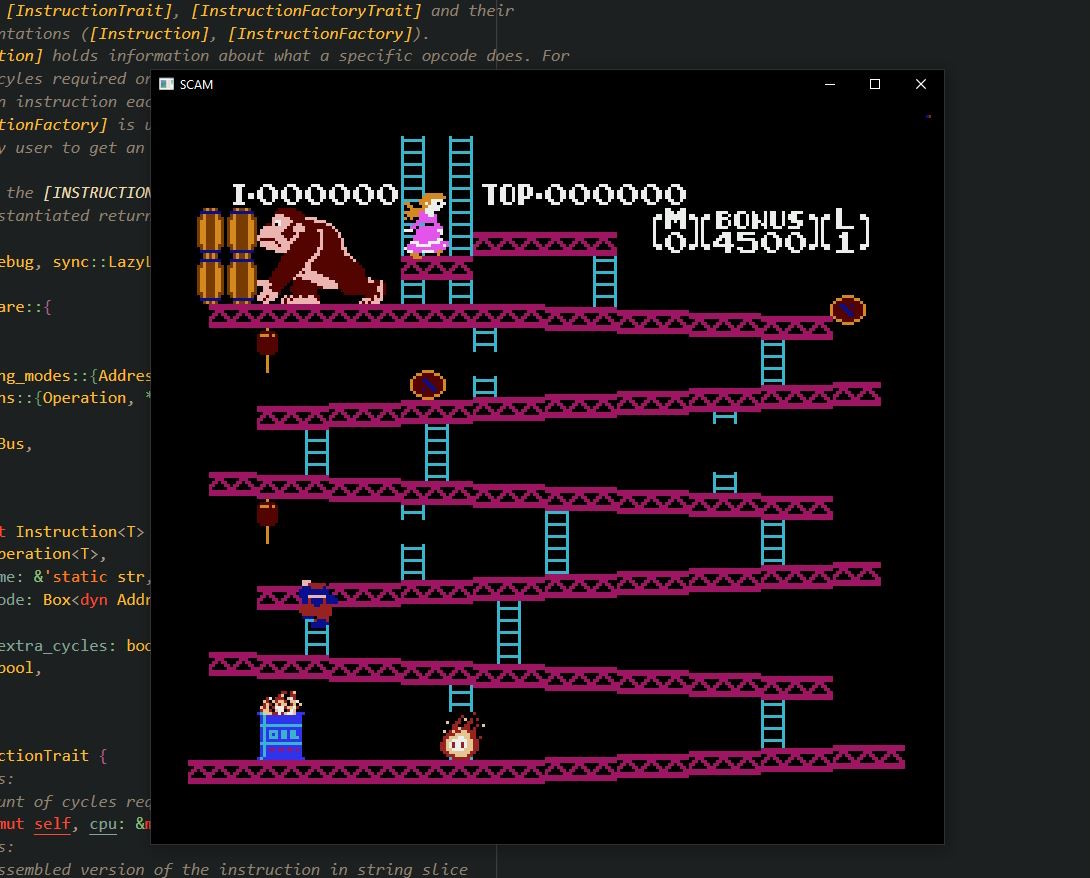
Task: Click the rolling barrel on second girder
Action: pyautogui.click(x=428, y=384)
